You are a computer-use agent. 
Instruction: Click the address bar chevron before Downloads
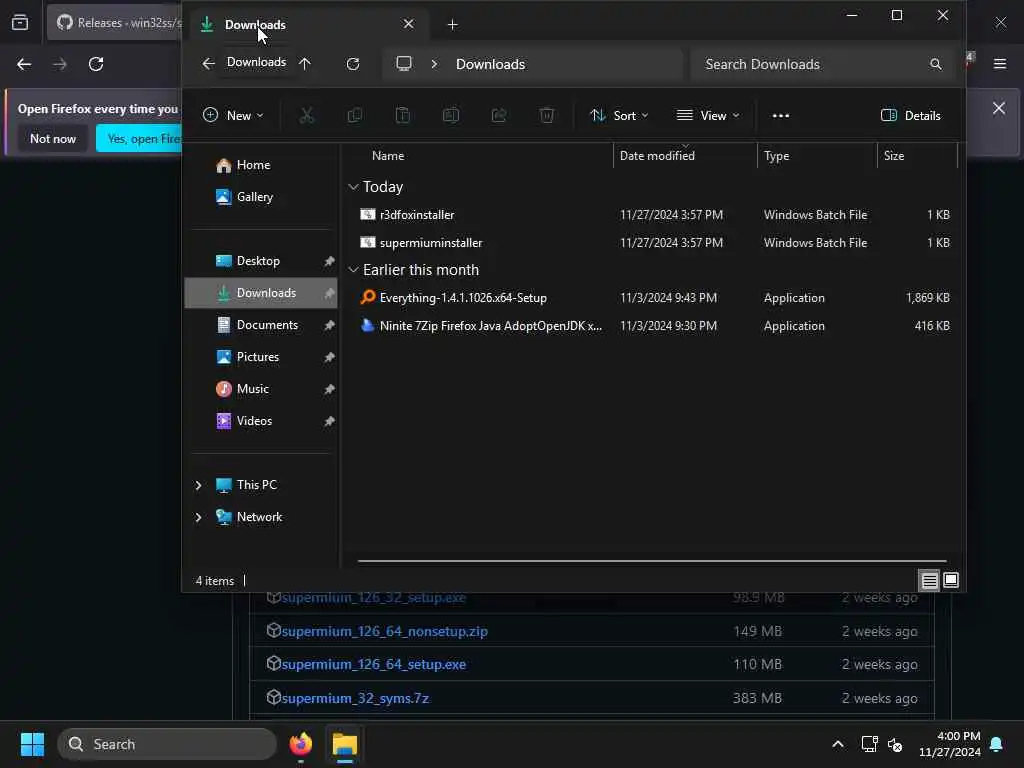click(x=434, y=64)
